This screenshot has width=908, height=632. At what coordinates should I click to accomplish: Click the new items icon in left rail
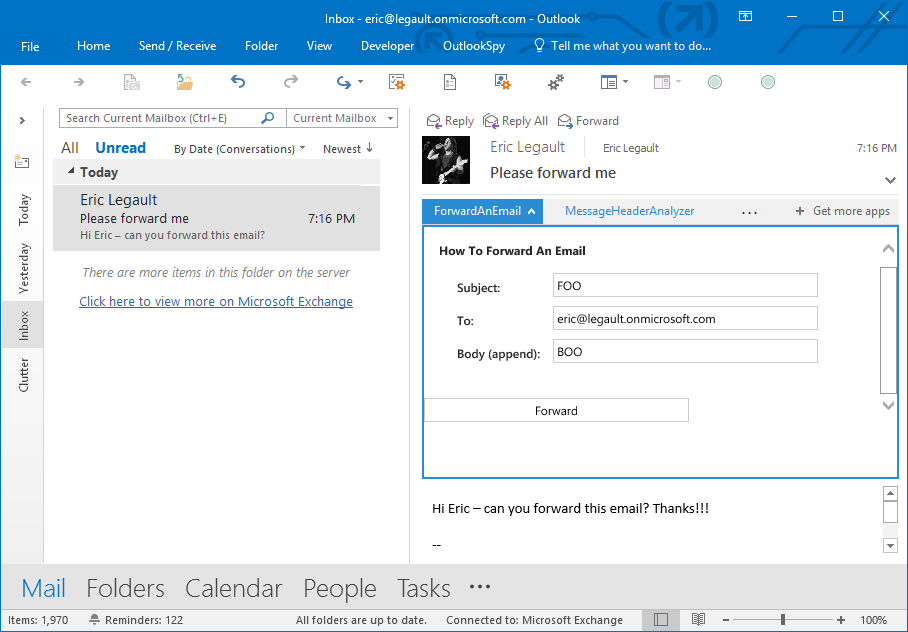pos(22,161)
